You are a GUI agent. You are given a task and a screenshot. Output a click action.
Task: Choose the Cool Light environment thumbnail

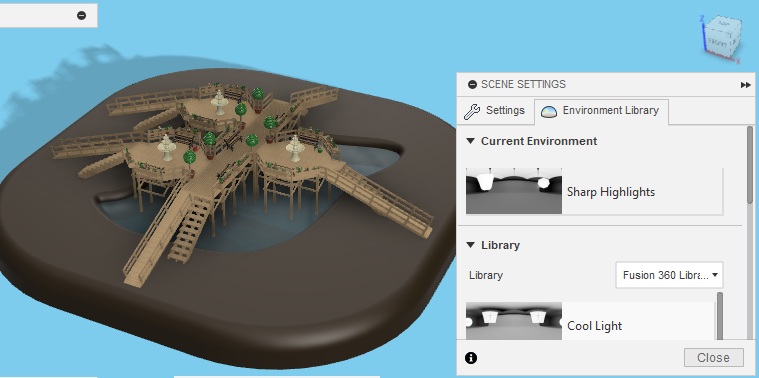[x=514, y=321]
